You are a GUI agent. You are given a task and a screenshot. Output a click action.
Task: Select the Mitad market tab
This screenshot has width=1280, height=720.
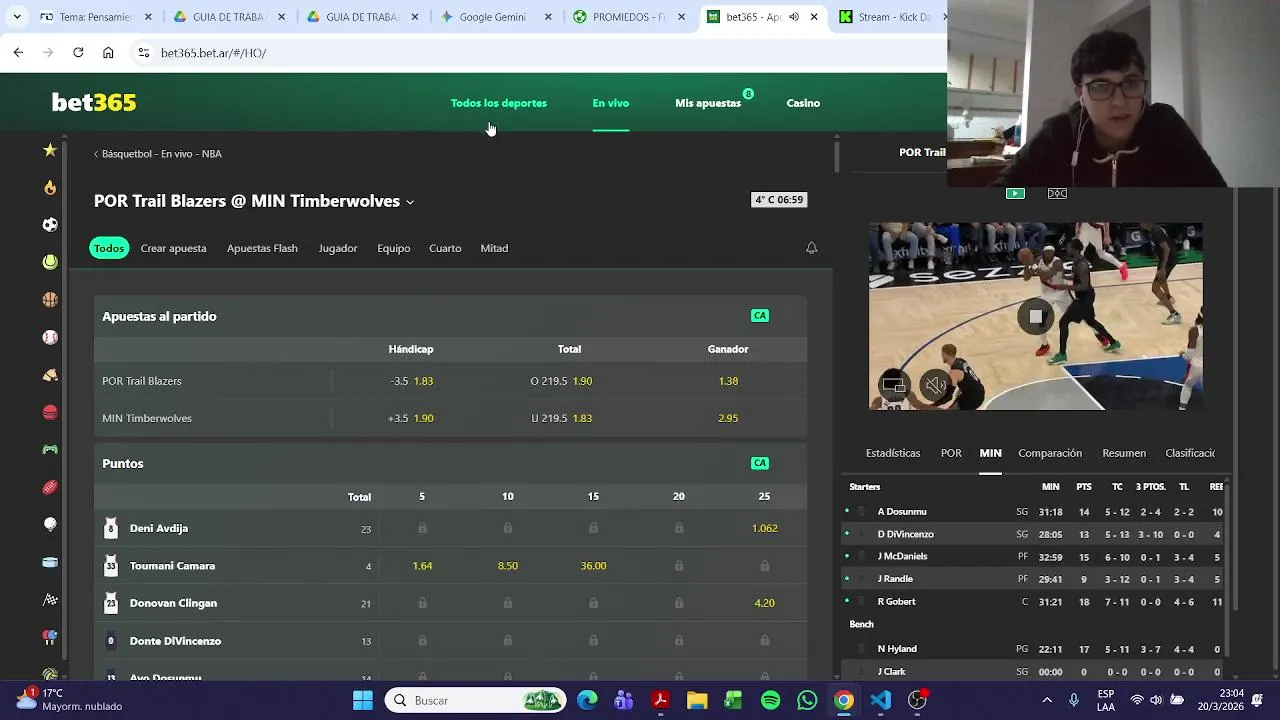click(x=494, y=248)
